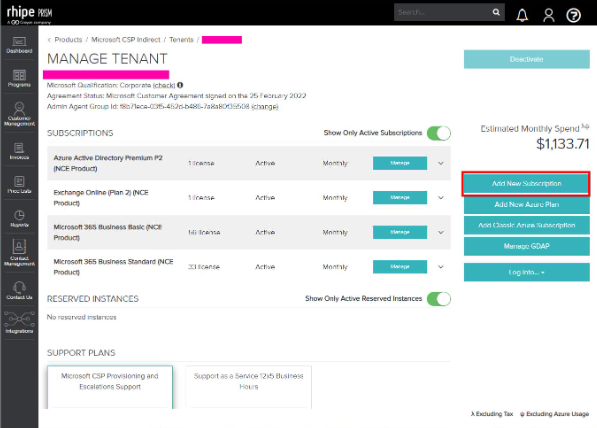
Task: Click the Agreement Status line text
Action: click(176, 96)
